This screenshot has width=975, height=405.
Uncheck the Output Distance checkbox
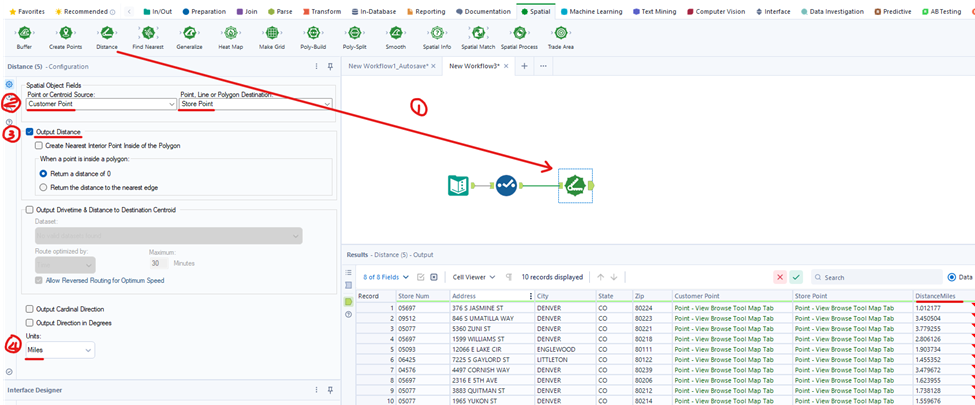(x=31, y=132)
